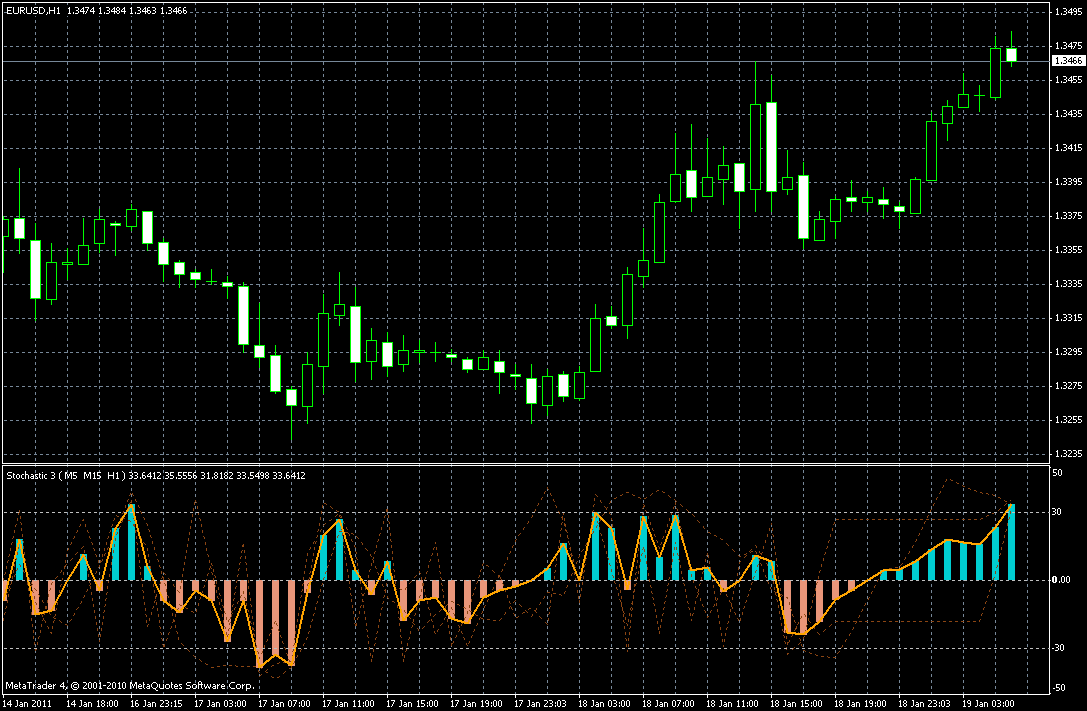Click the 1.3435 price axis label
The width and height of the screenshot is (1087, 711).
click(1068, 114)
